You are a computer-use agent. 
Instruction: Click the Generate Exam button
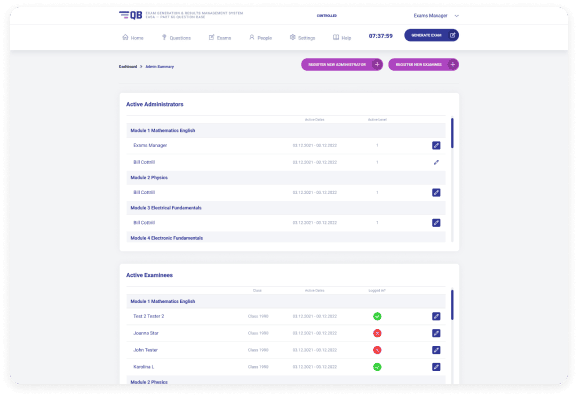(x=431, y=35)
